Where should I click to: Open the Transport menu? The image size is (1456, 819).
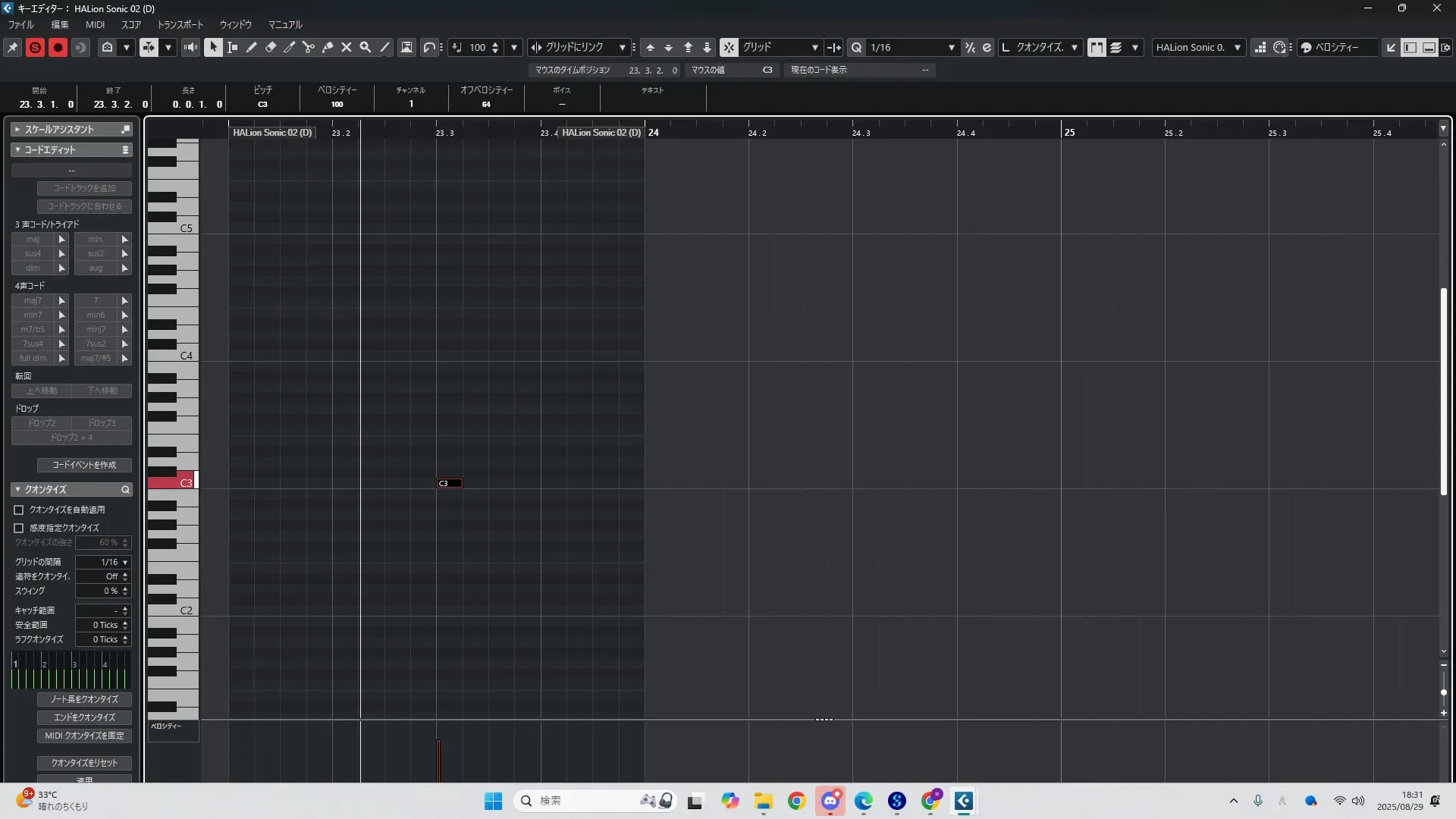(x=180, y=24)
